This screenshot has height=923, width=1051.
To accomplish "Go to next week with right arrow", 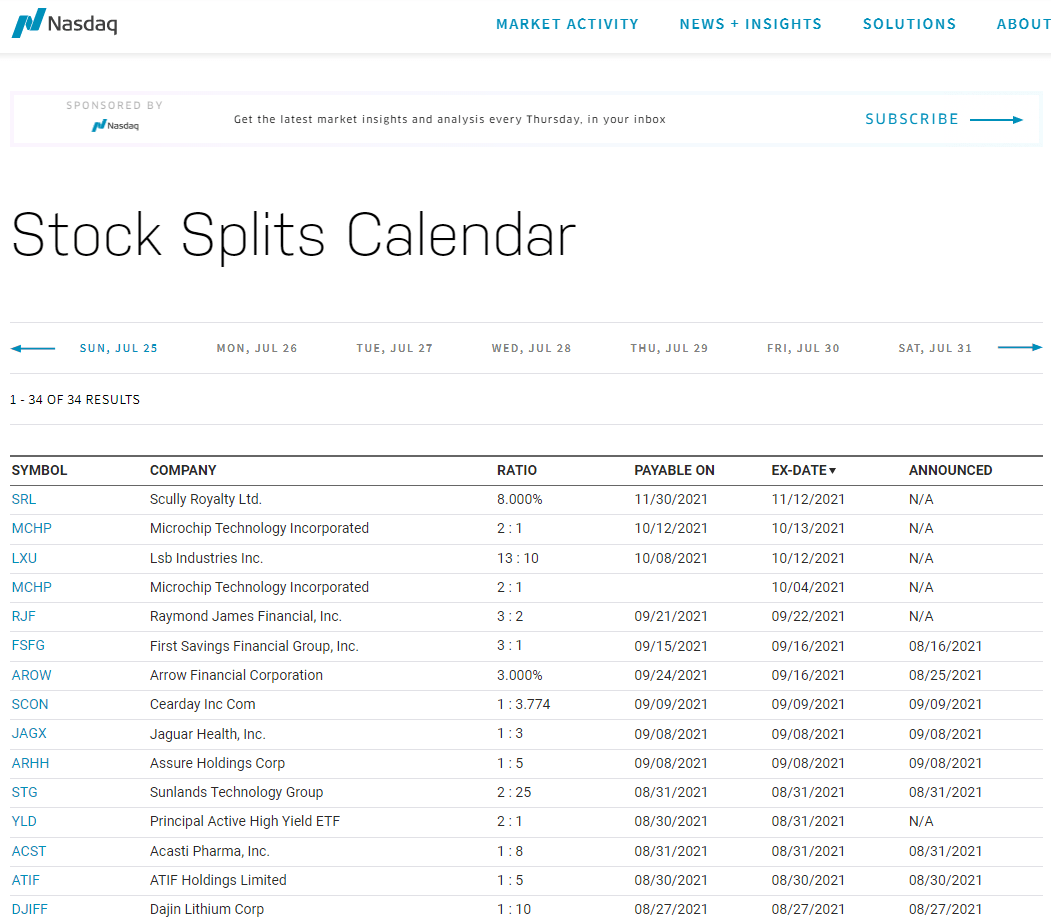I will point(1020,348).
